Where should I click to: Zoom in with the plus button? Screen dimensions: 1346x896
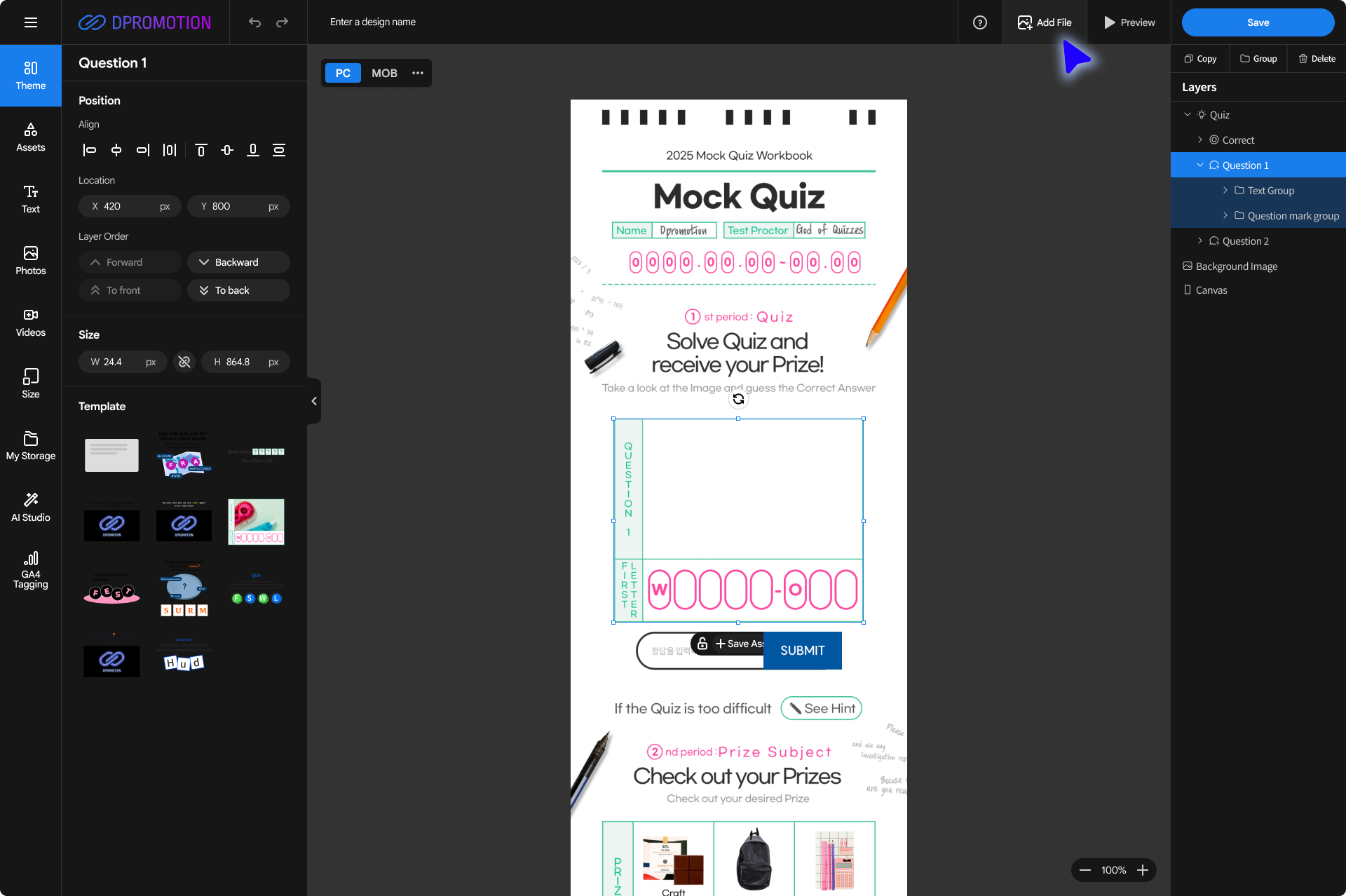(1143, 870)
